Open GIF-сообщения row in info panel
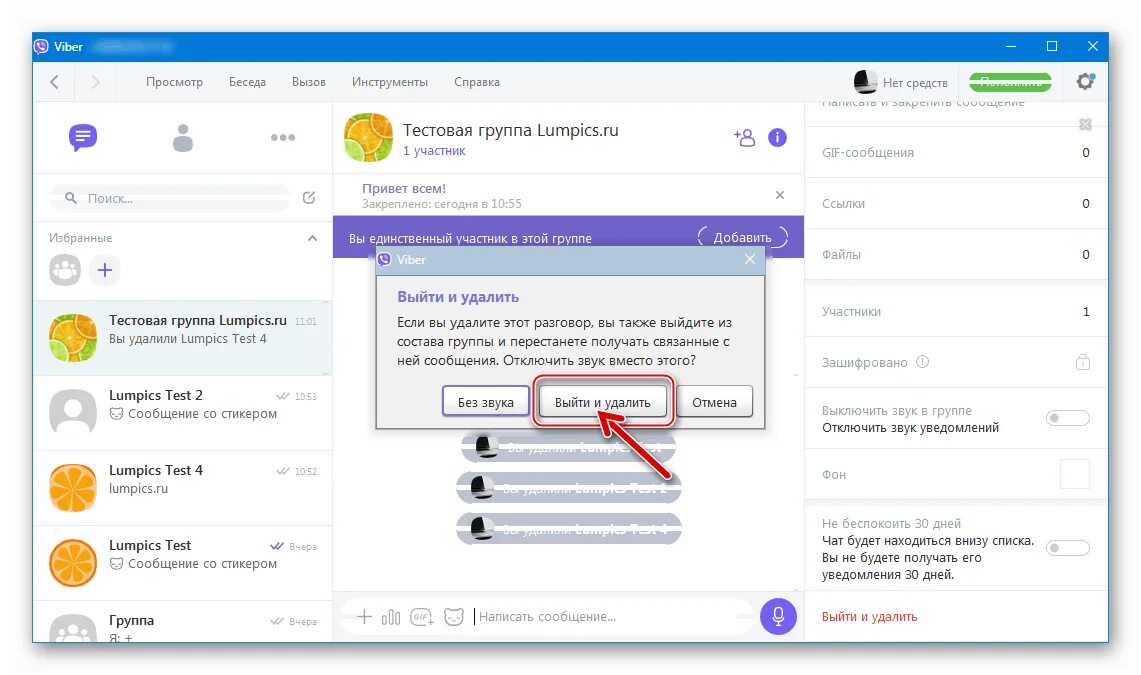 (956, 153)
